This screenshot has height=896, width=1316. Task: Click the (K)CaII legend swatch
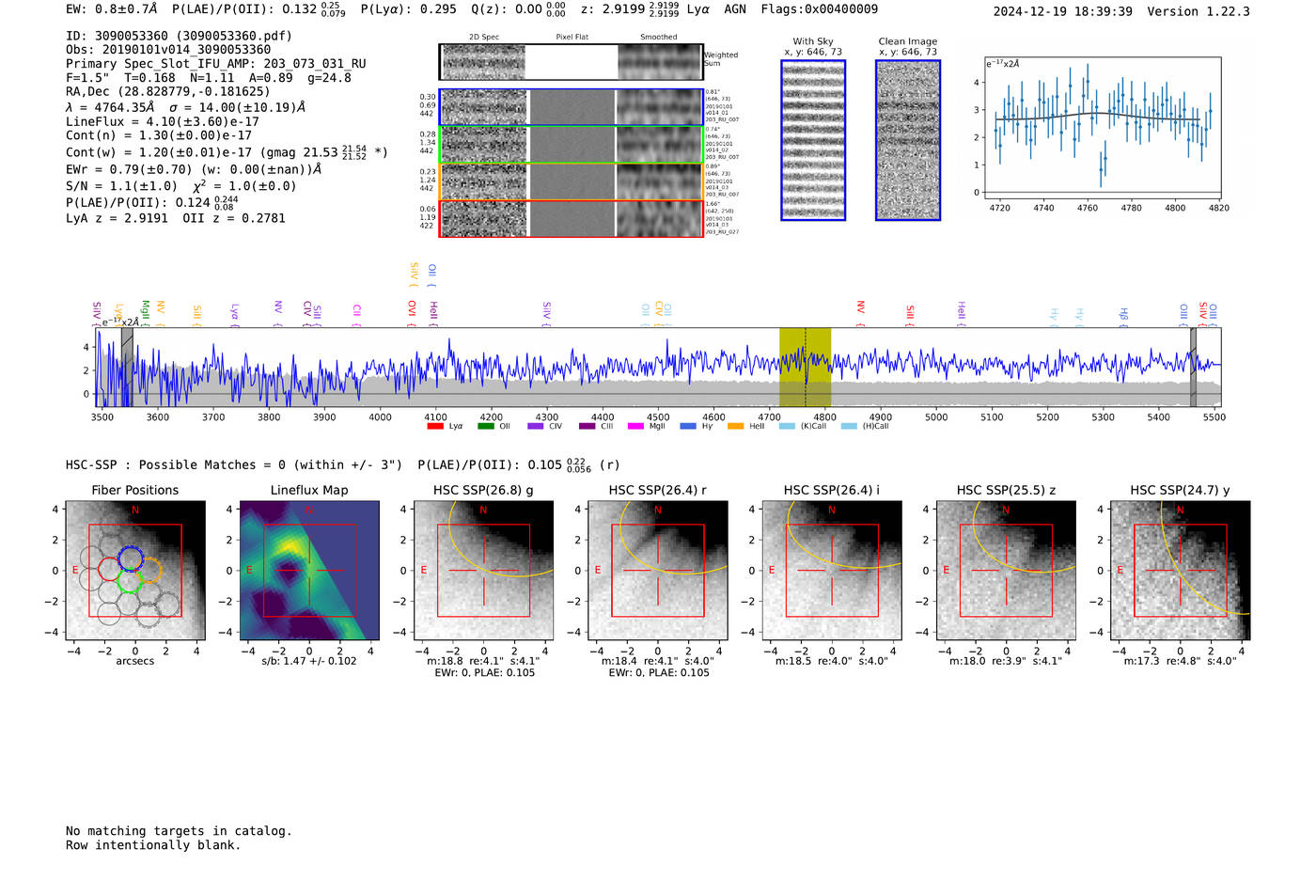click(787, 426)
